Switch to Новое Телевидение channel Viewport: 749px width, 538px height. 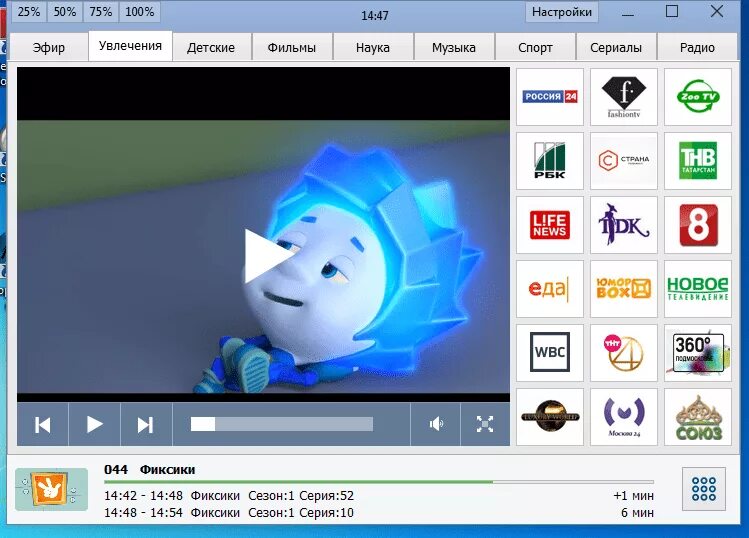[698, 289]
